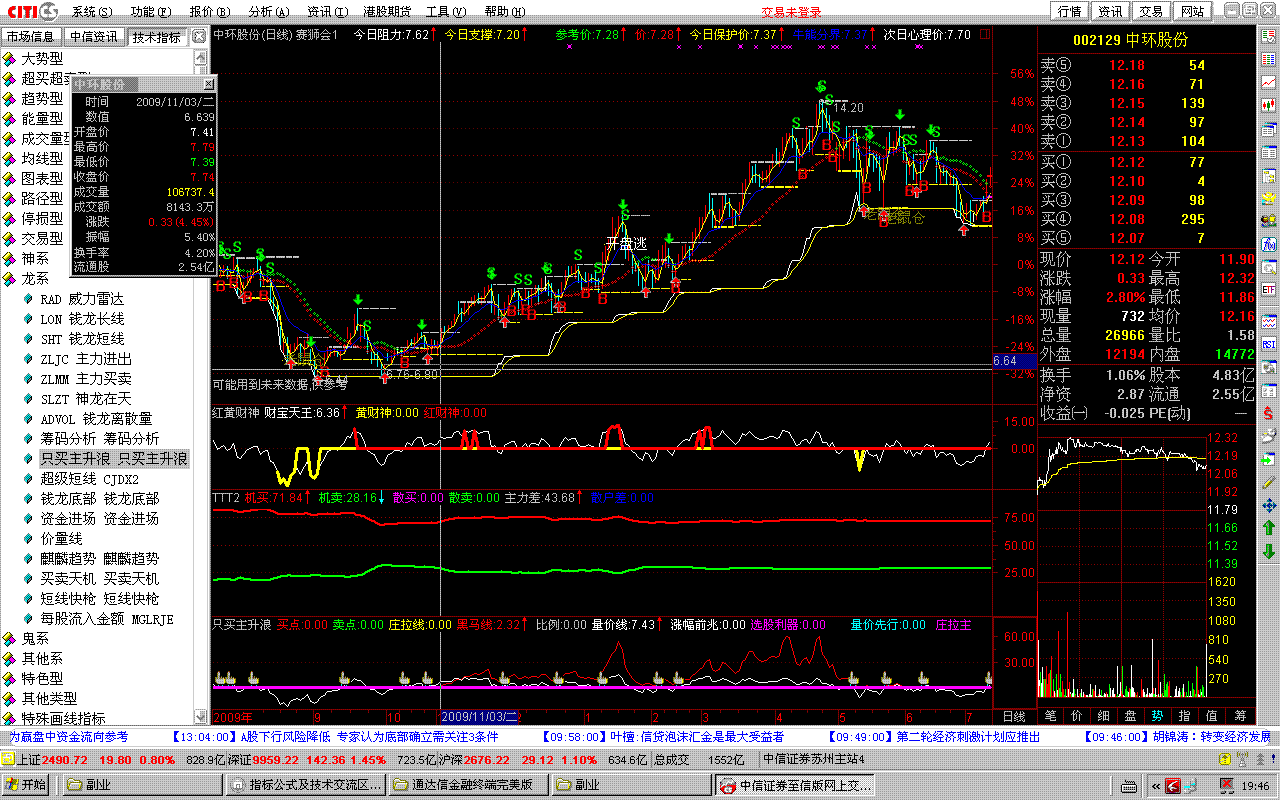Click the 日线 period label

(1014, 716)
